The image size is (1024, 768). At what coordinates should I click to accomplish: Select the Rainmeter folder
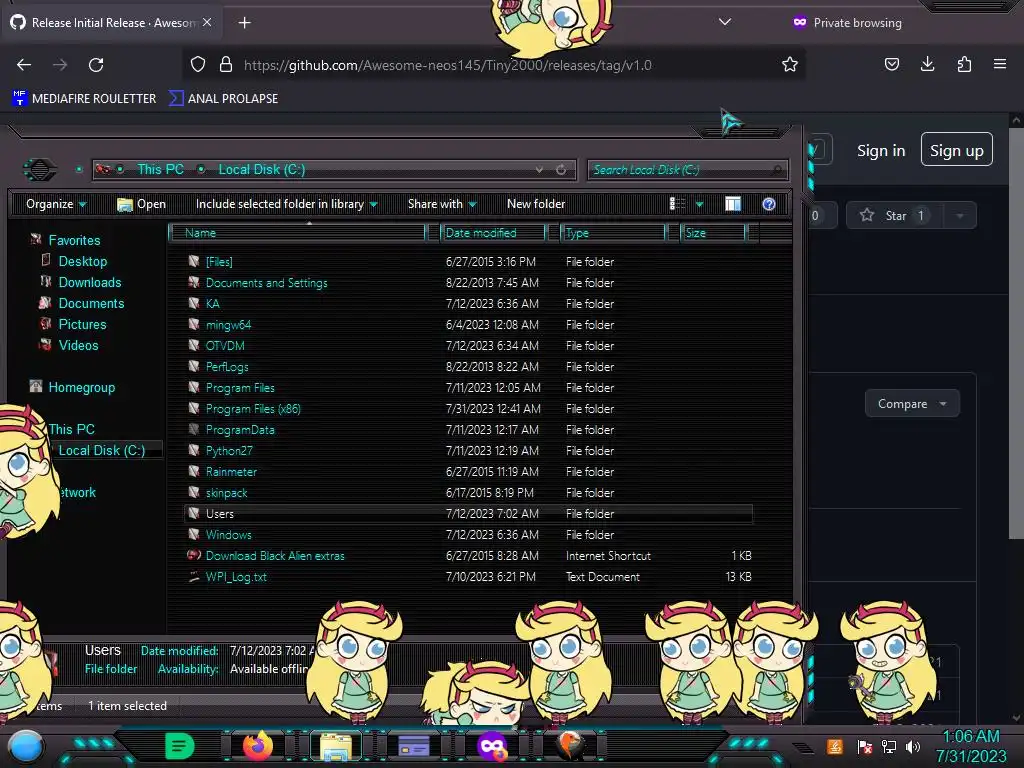(231, 472)
